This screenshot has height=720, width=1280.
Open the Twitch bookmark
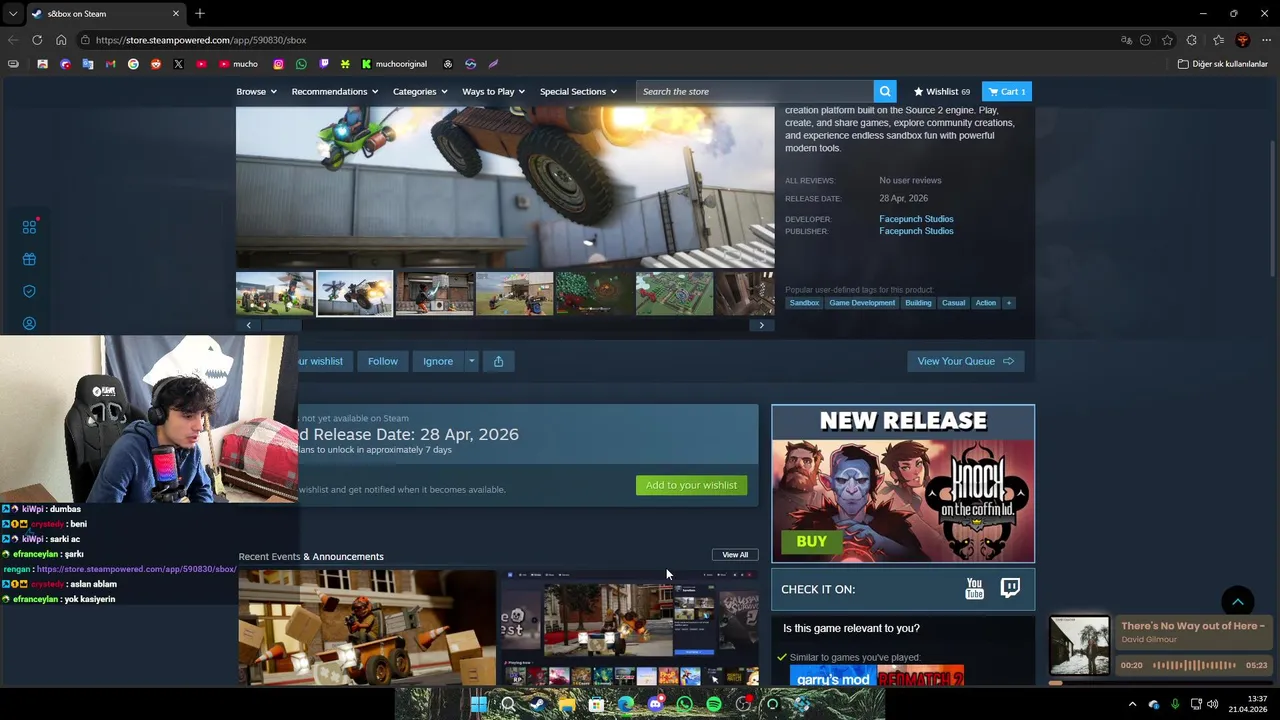[x=324, y=64]
